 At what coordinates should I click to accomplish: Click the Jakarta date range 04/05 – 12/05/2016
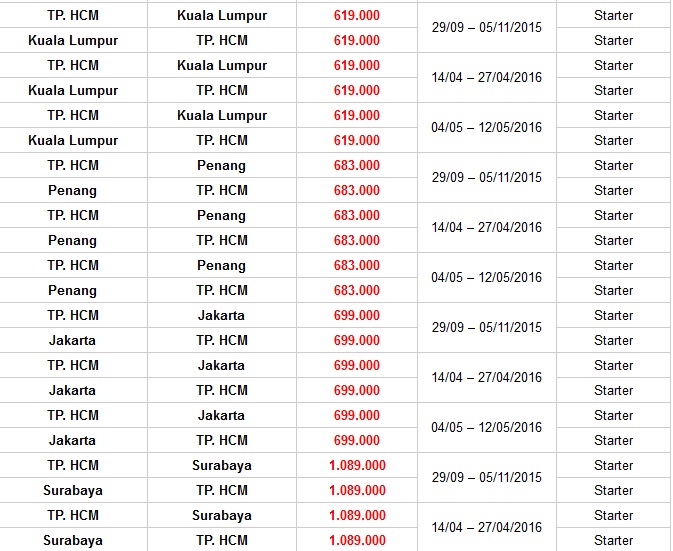click(487, 427)
